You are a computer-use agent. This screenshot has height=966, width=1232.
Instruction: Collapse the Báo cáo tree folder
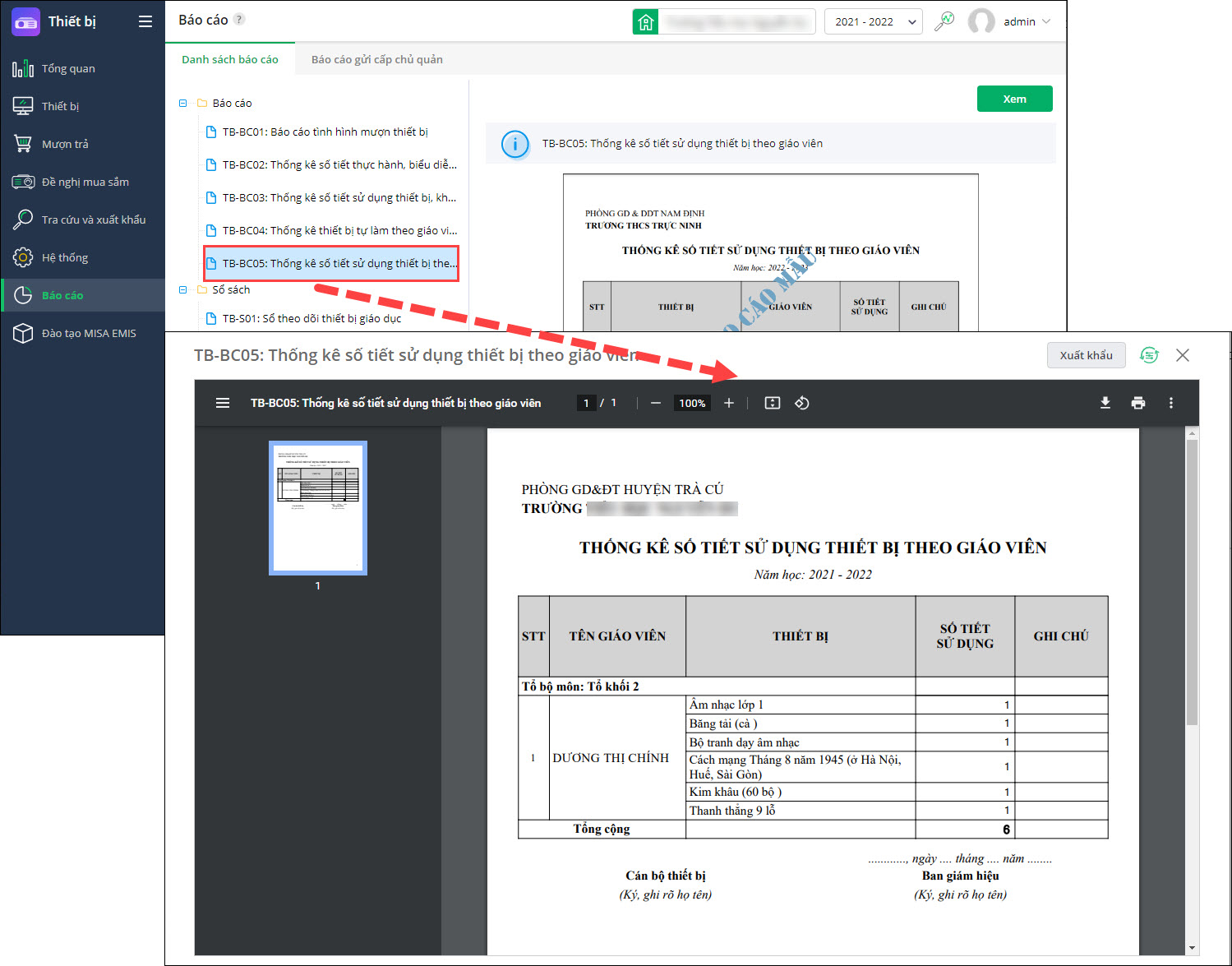pyautogui.click(x=182, y=103)
